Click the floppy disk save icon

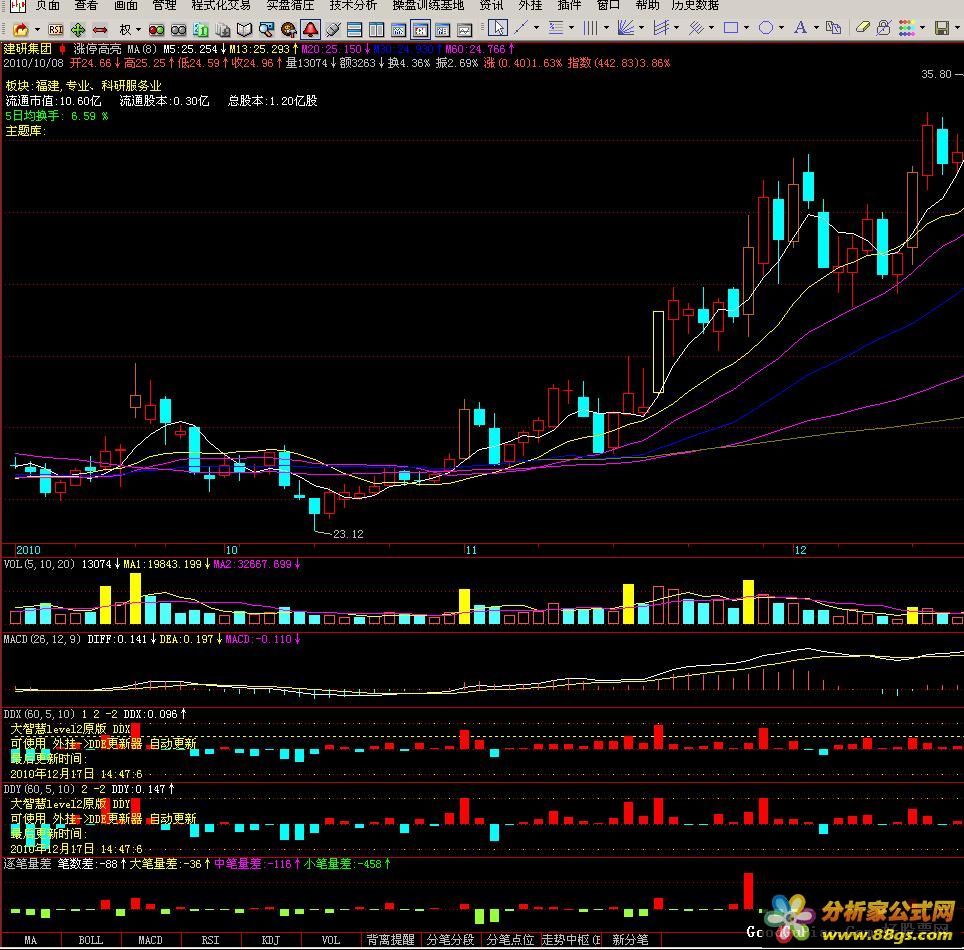tap(942, 28)
